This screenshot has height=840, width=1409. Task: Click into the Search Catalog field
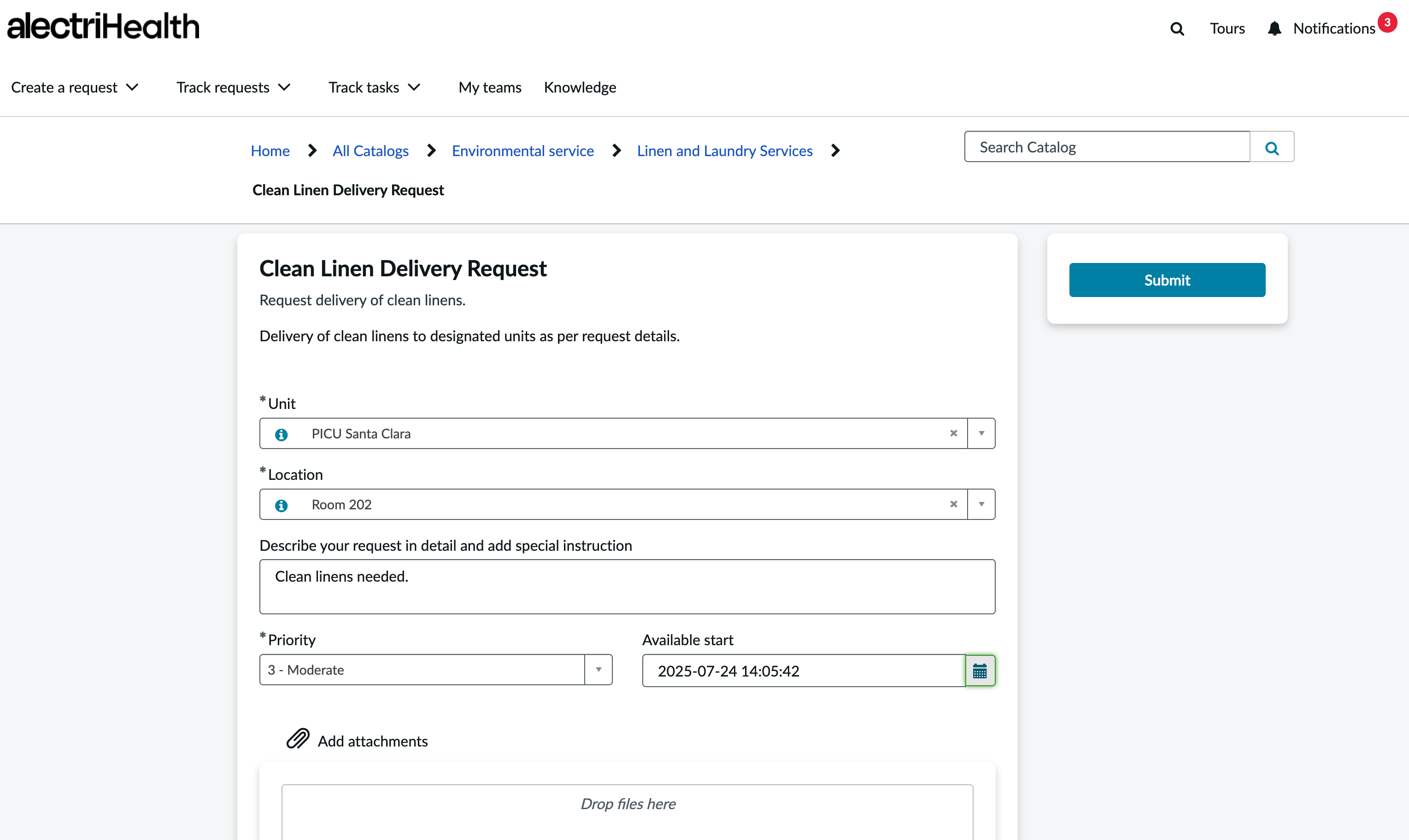pyautogui.click(x=1107, y=147)
